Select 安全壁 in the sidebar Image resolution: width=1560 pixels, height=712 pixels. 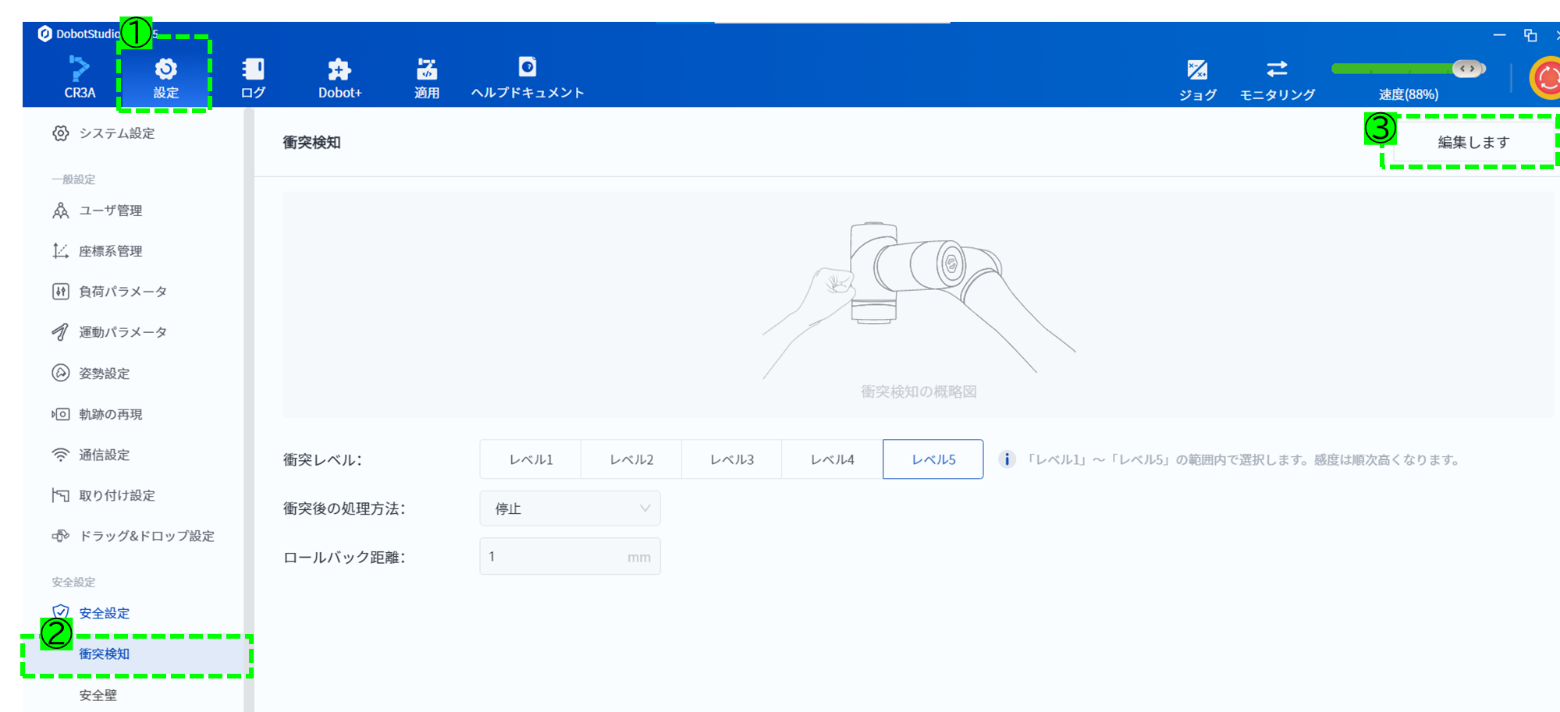(x=98, y=695)
